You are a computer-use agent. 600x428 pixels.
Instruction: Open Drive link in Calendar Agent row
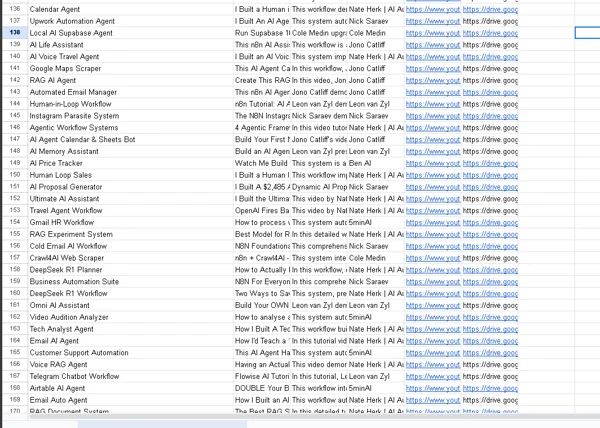(x=490, y=9)
